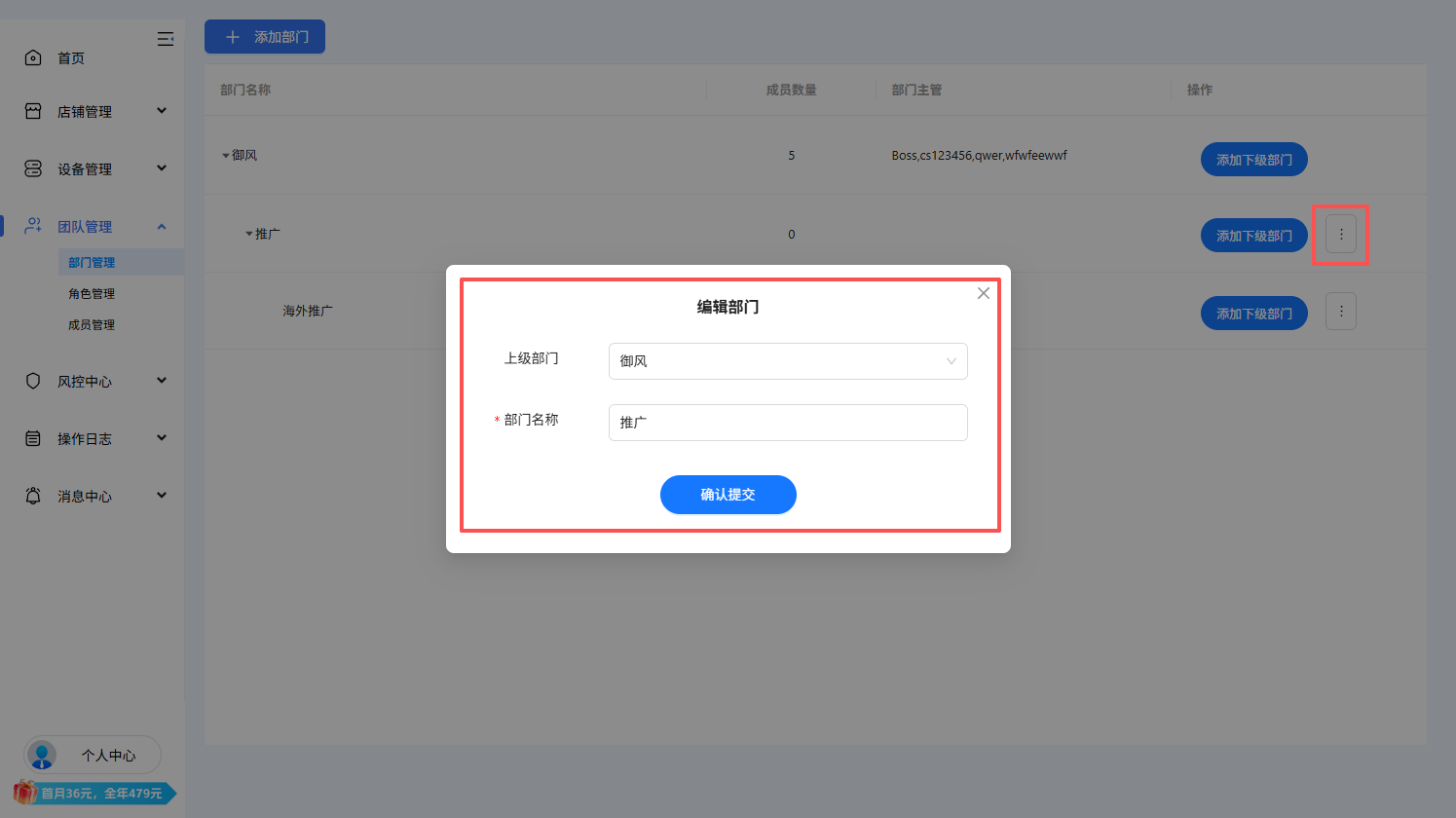Submit the dialog via 确认提交

point(728,495)
